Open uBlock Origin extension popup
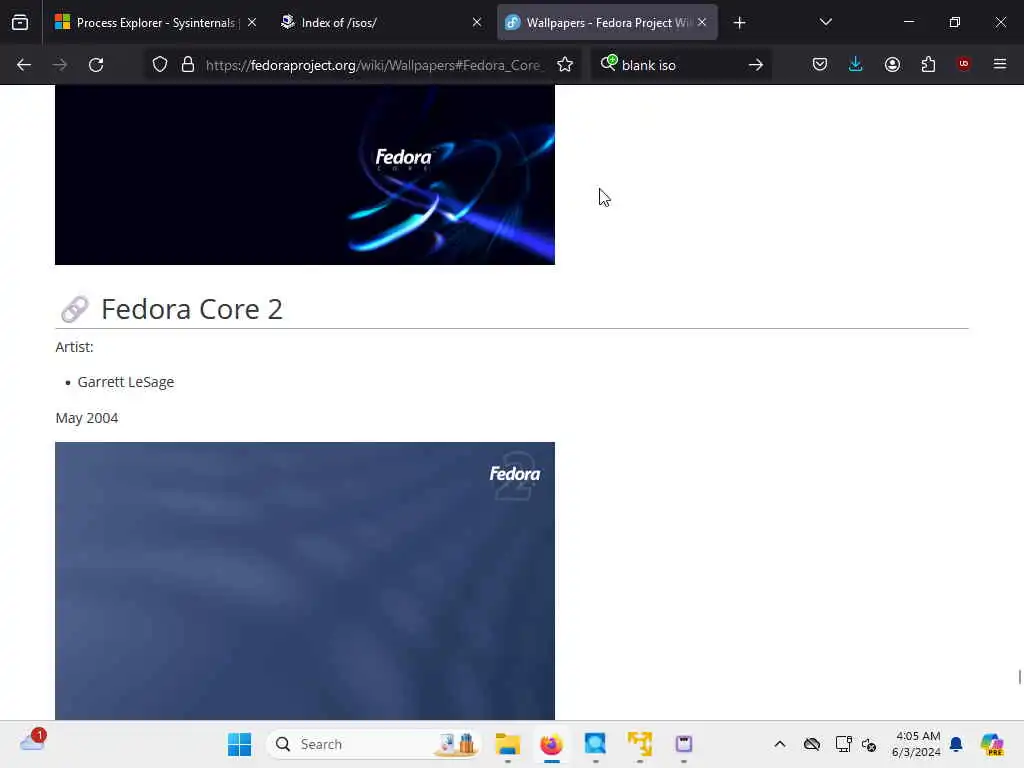The width and height of the screenshot is (1024, 768). pos(963,64)
